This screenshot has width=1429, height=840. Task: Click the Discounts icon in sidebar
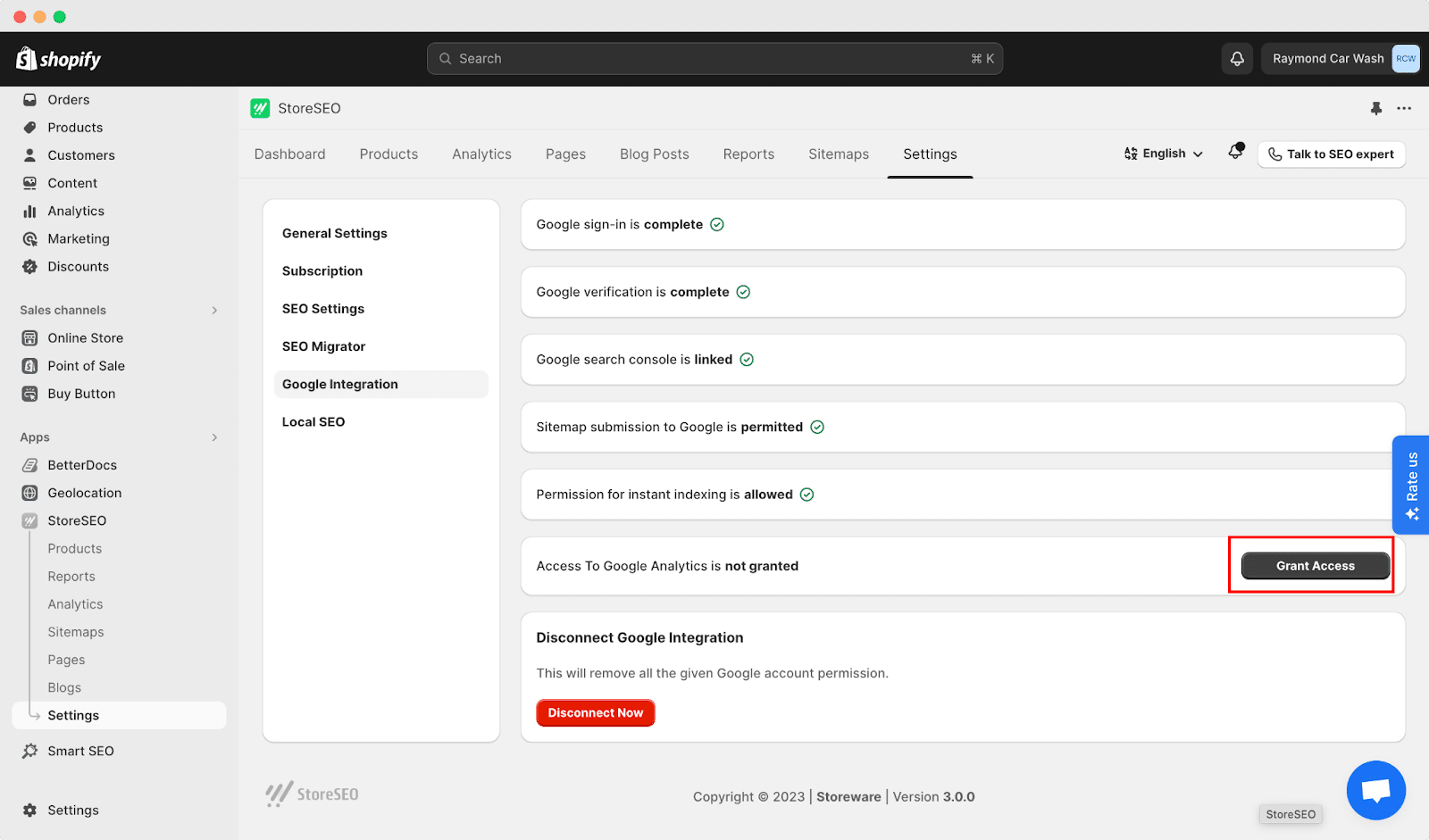pyautogui.click(x=30, y=267)
